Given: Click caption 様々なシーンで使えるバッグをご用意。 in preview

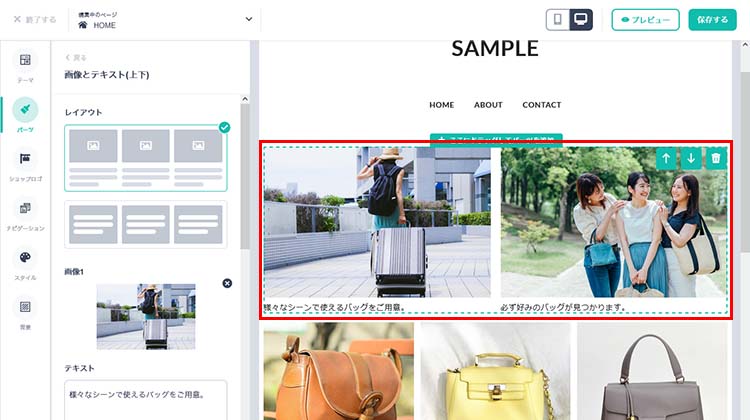Looking at the screenshot, I should pos(335,307).
